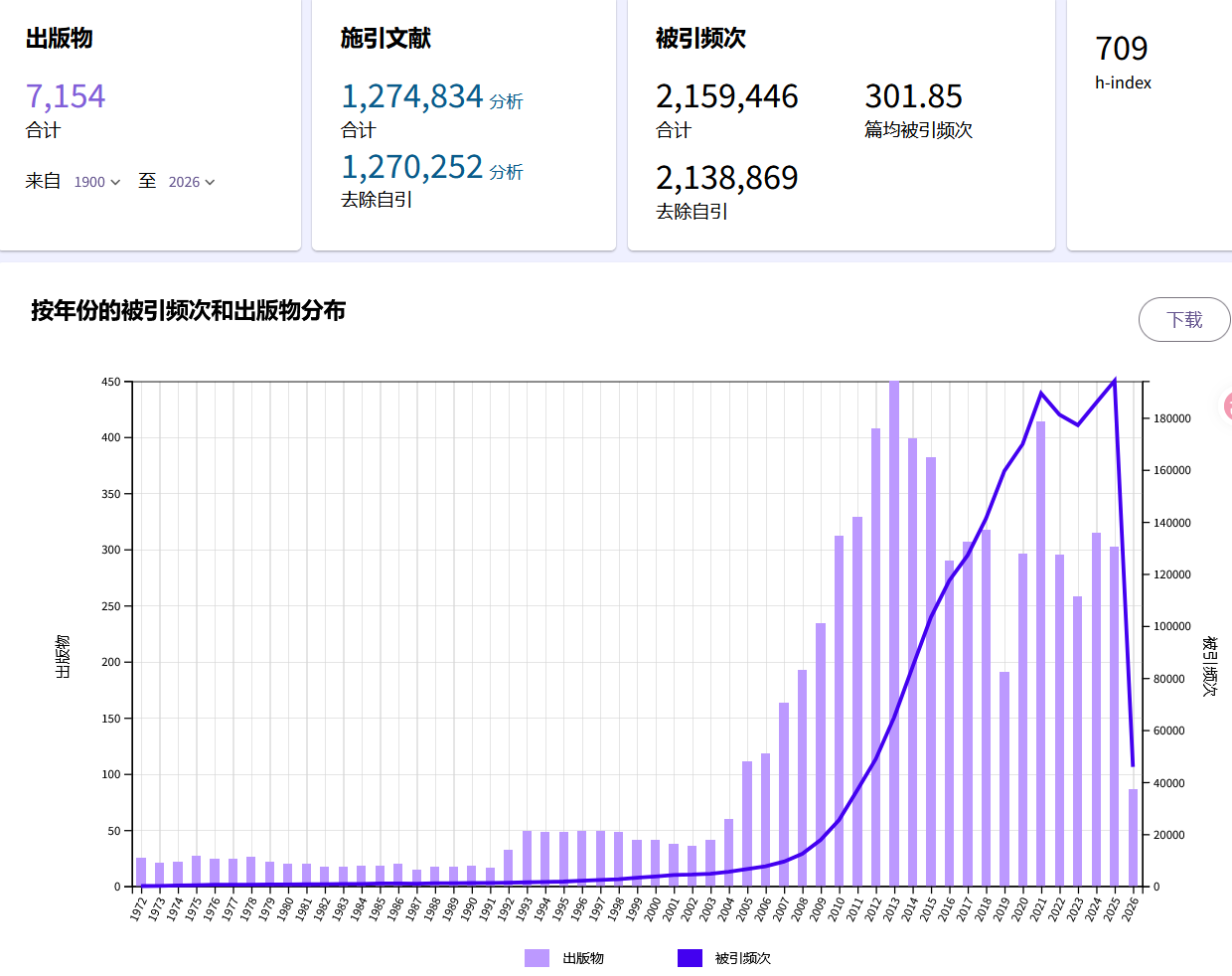Expand the 来自 1900 start year dropdown

pyautogui.click(x=96, y=182)
